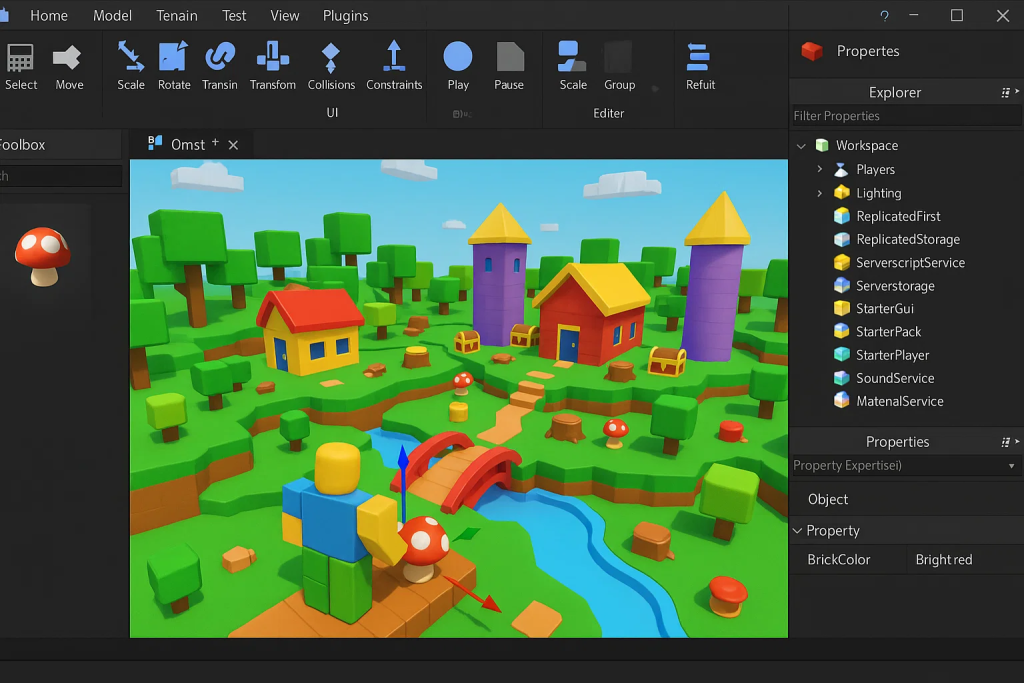Activate the Move tool
The width and height of the screenshot is (1024, 683).
coord(69,66)
